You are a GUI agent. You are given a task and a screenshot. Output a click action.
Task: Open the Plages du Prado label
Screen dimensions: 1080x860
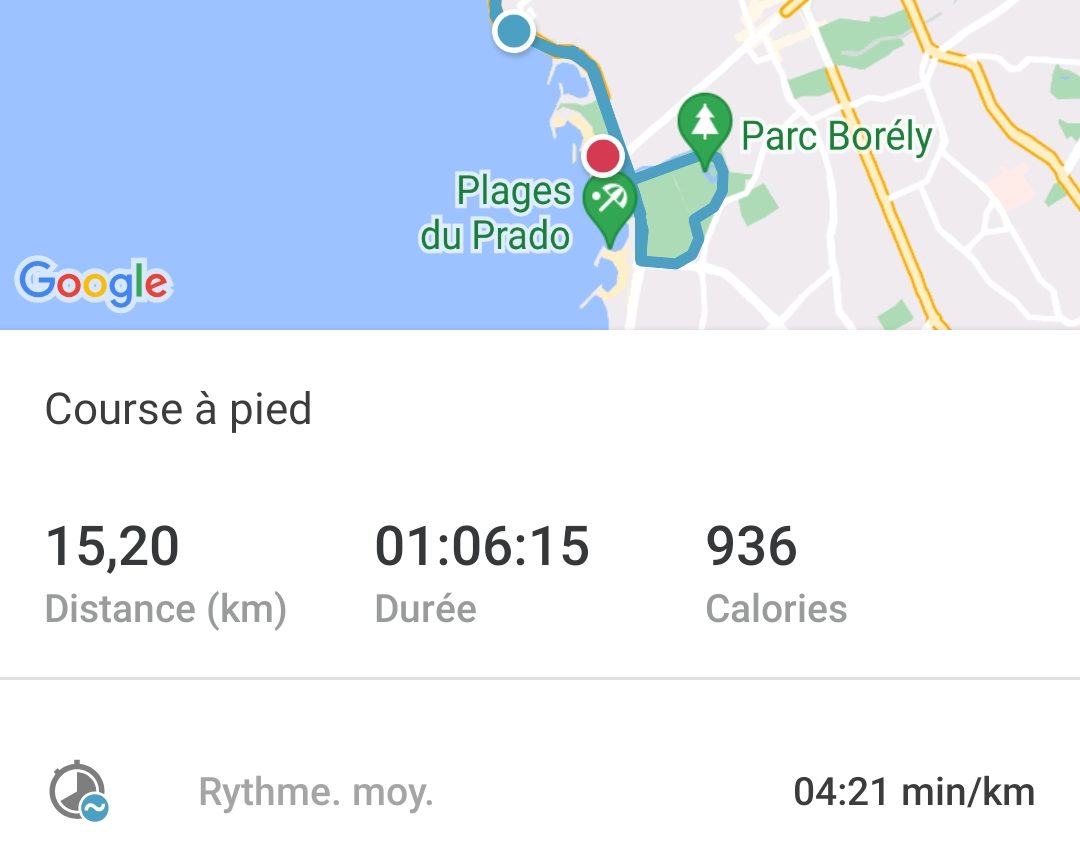496,213
